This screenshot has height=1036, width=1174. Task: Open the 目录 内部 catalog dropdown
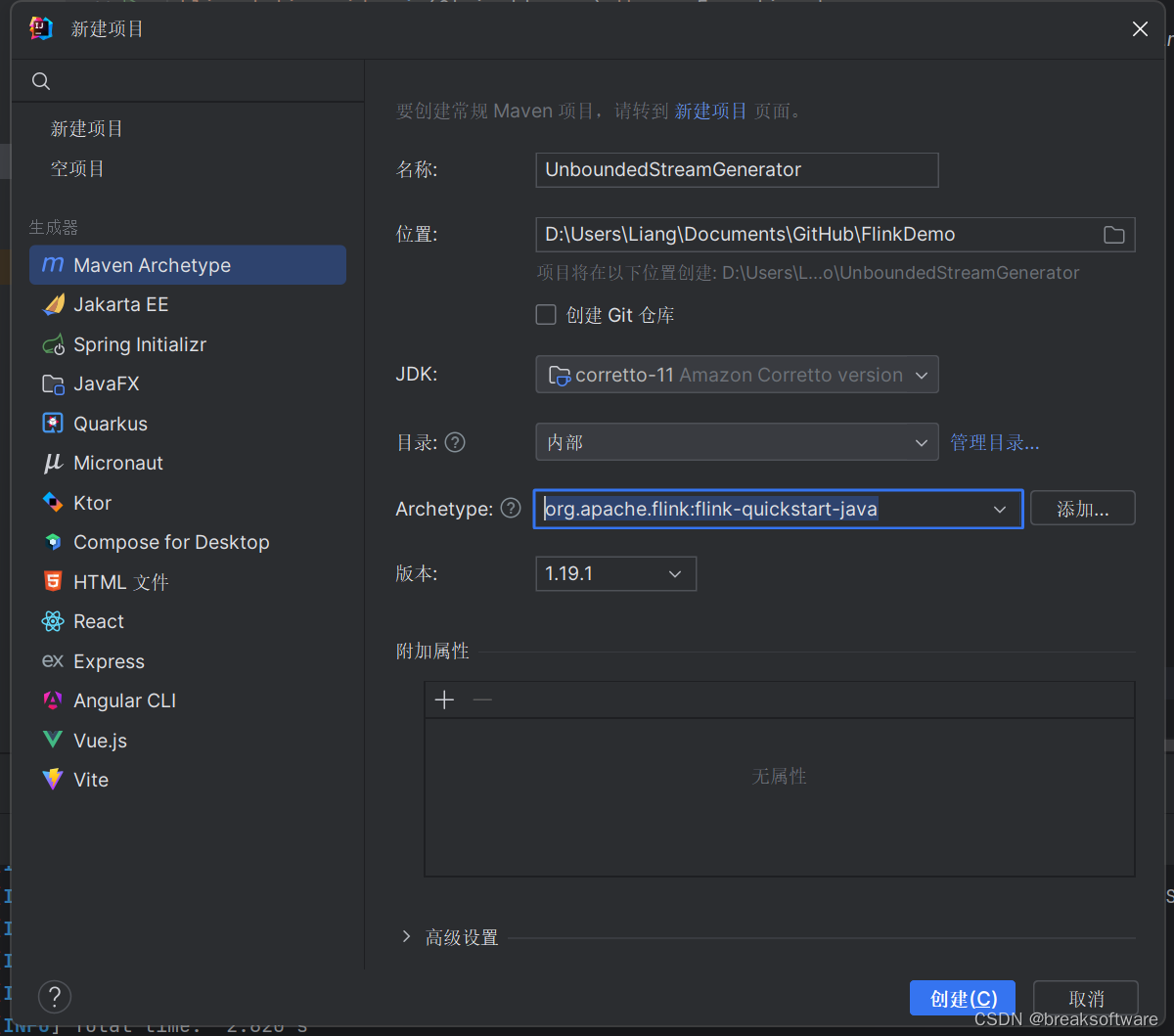[737, 442]
